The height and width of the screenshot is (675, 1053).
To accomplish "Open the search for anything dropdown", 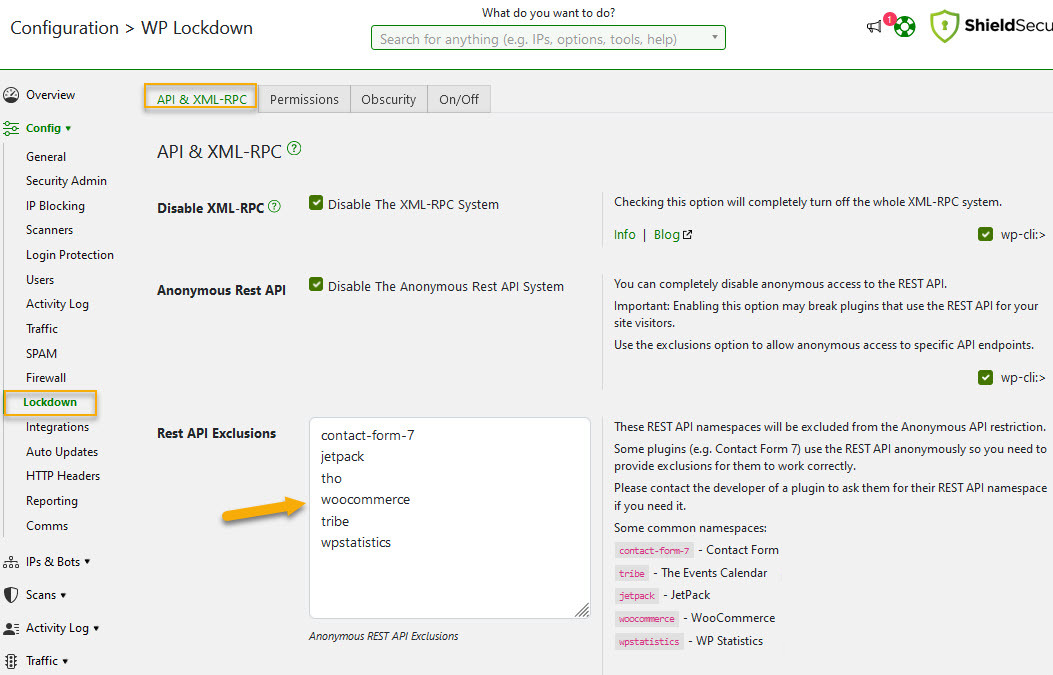I will pyautogui.click(x=548, y=39).
